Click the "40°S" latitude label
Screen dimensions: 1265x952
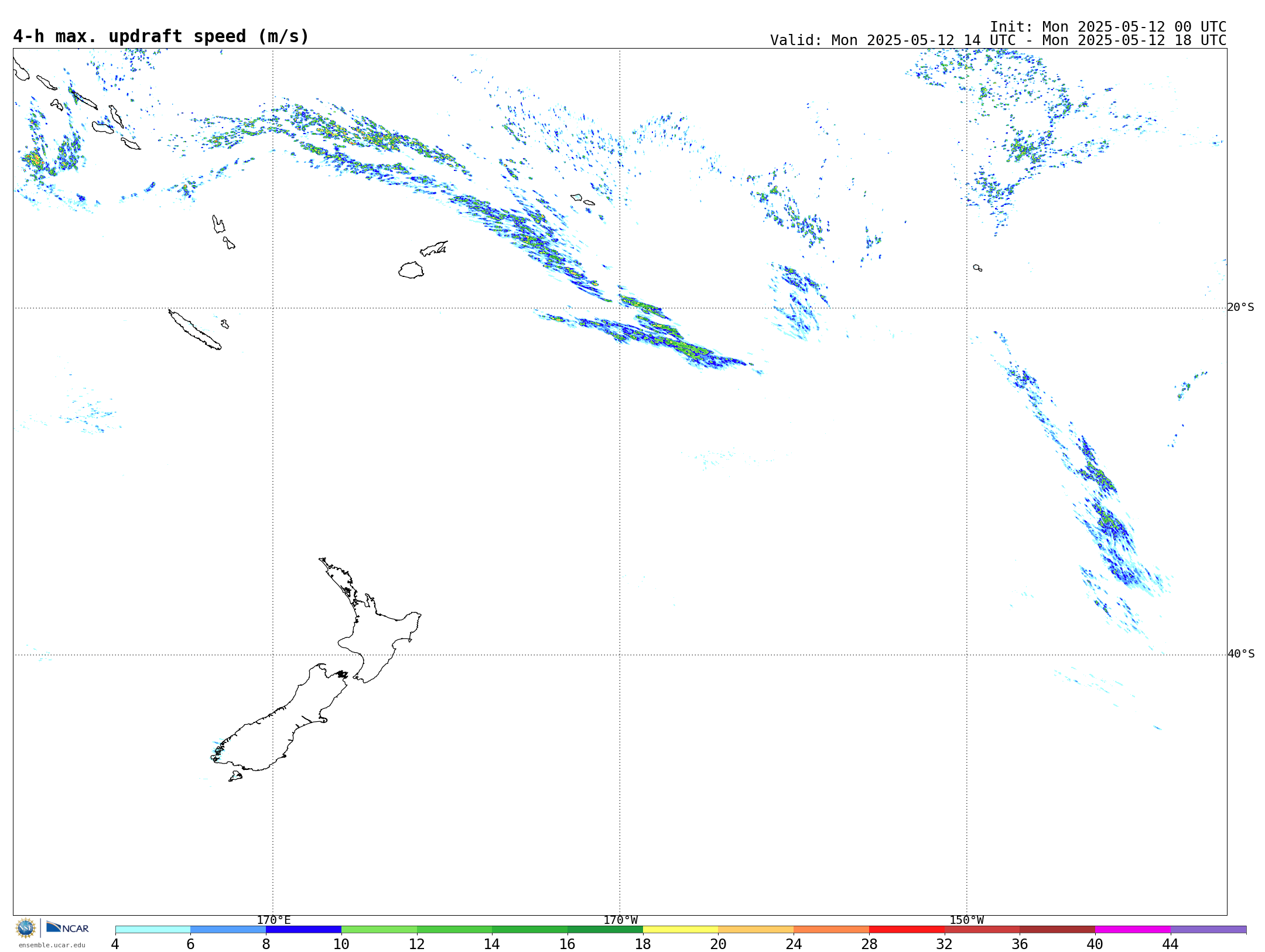[x=1241, y=654]
